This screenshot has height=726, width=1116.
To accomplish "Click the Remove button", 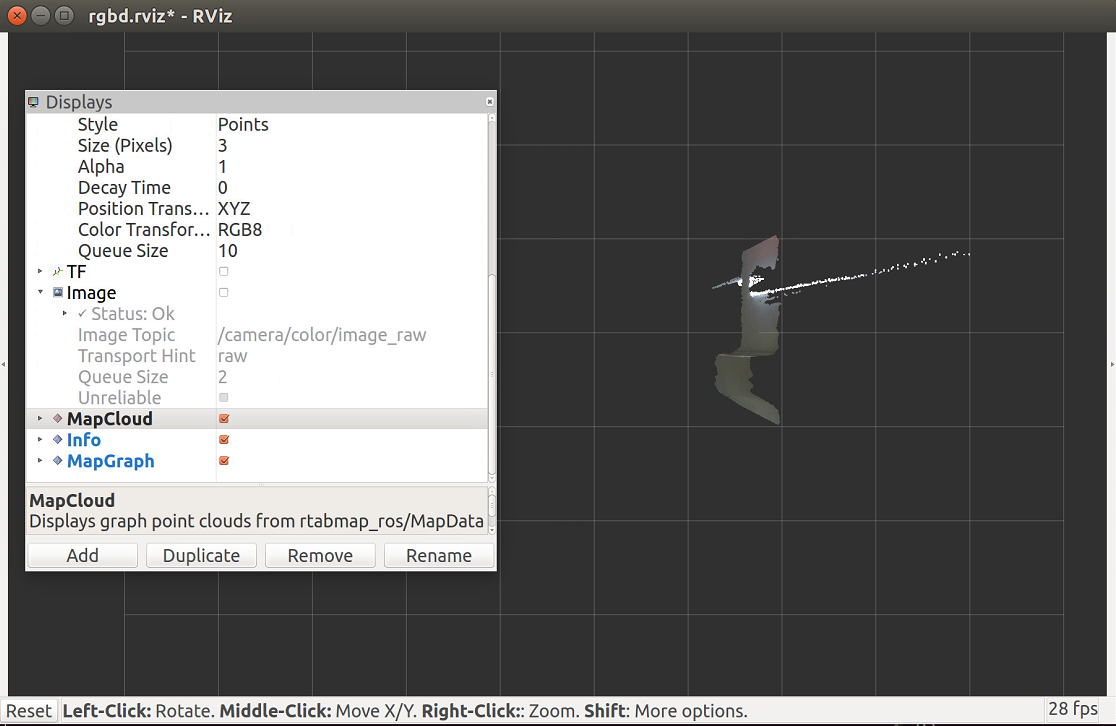I will click(x=320, y=556).
